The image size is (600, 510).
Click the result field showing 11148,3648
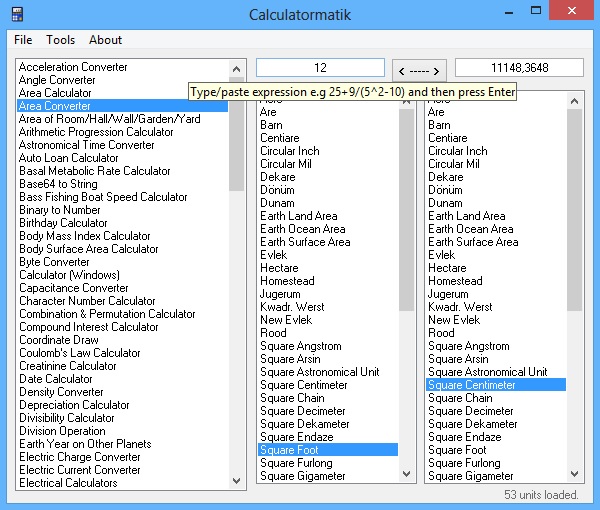pyautogui.click(x=518, y=68)
